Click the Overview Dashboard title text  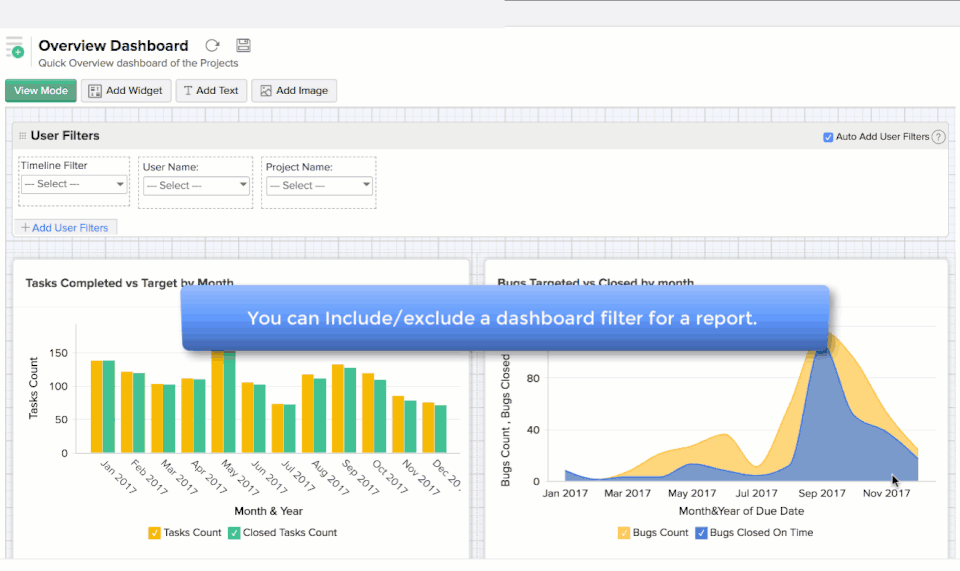tap(113, 46)
